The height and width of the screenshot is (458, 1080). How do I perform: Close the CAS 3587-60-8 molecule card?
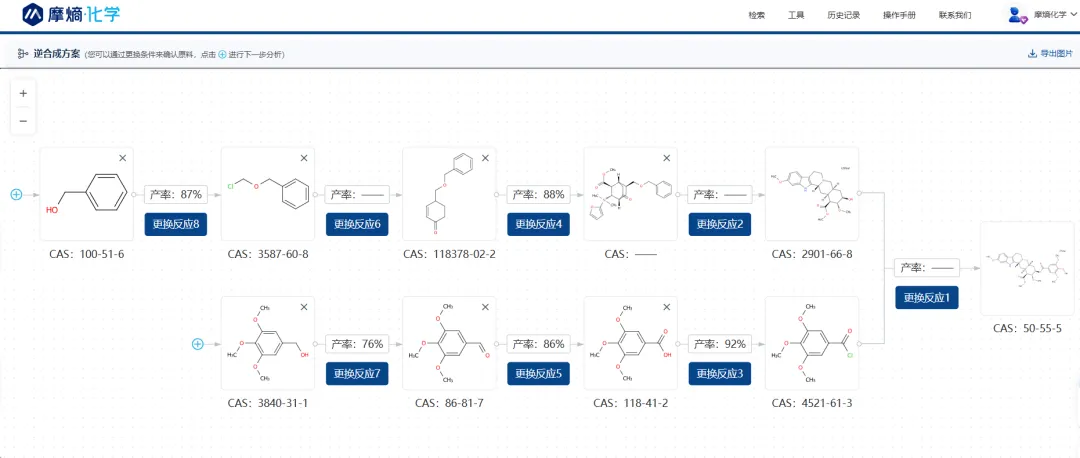304,157
